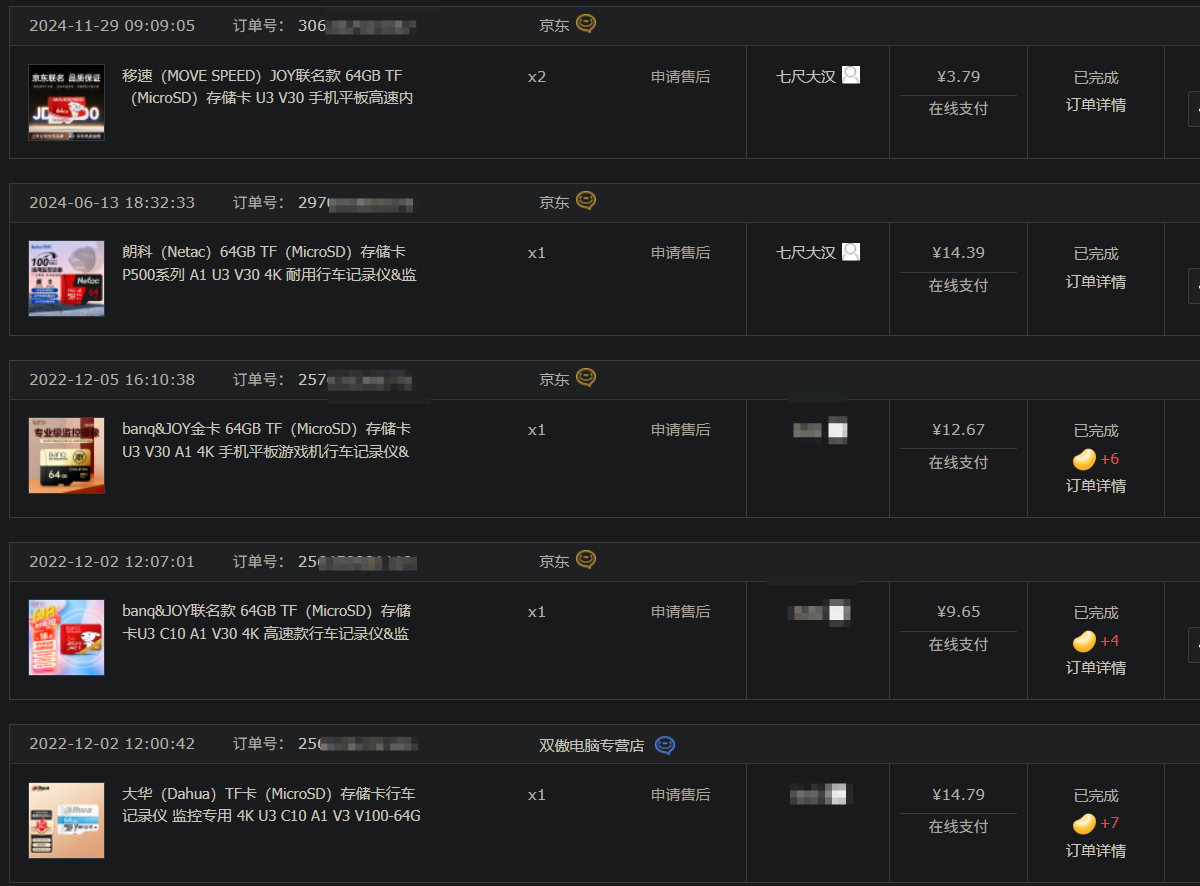Open contact card icon beside 七尺大汉 in Netac order
The width and height of the screenshot is (1200, 886).
pos(851,252)
